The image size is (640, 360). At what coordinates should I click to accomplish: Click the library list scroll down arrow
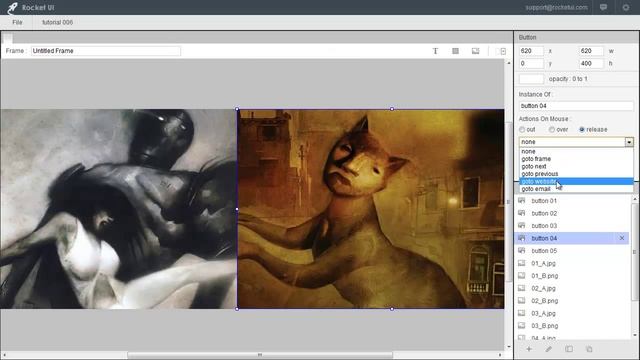click(635, 336)
